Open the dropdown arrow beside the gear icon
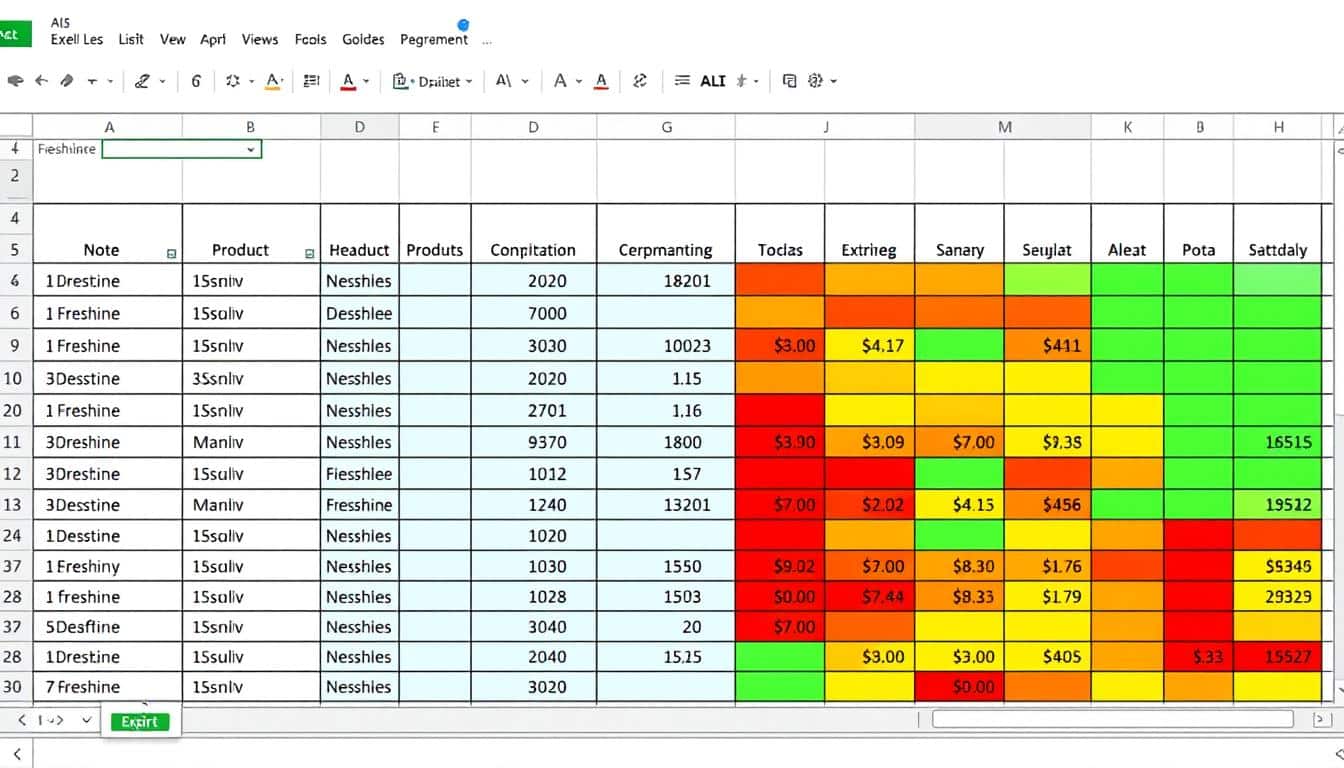 point(833,82)
